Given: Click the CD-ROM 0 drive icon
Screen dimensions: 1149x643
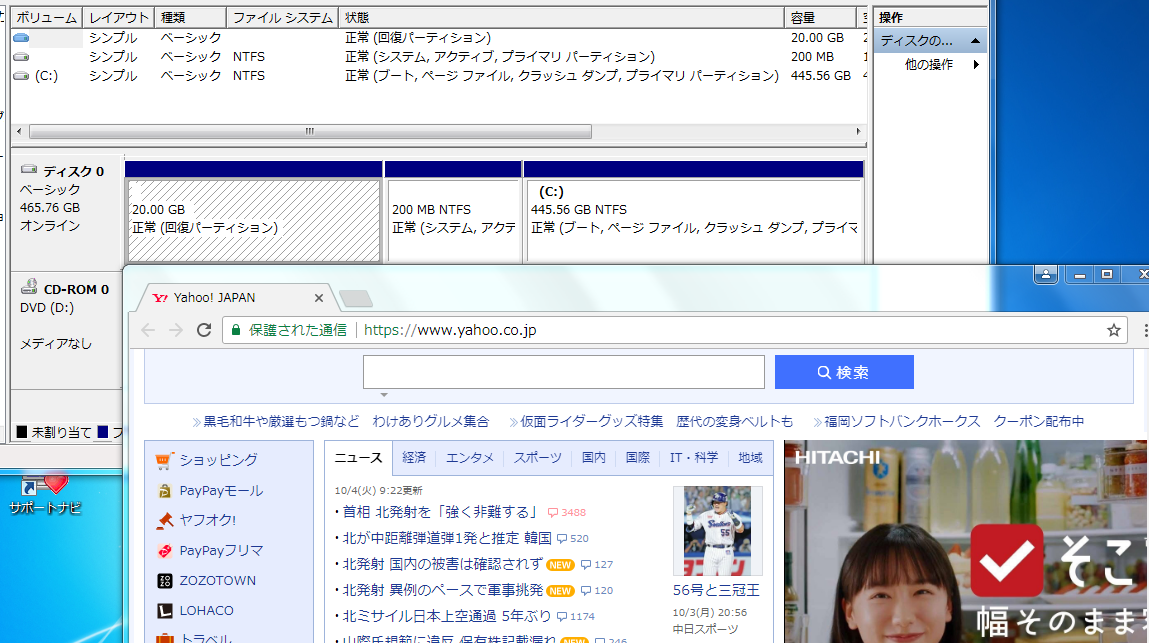Looking at the screenshot, I should (x=29, y=287).
